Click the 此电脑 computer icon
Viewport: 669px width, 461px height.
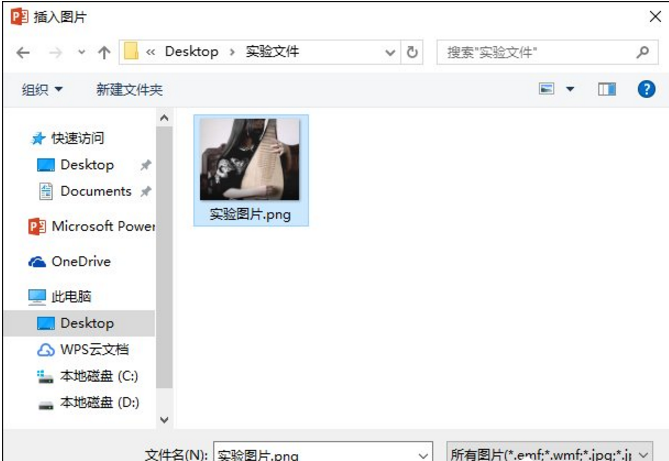point(37,297)
